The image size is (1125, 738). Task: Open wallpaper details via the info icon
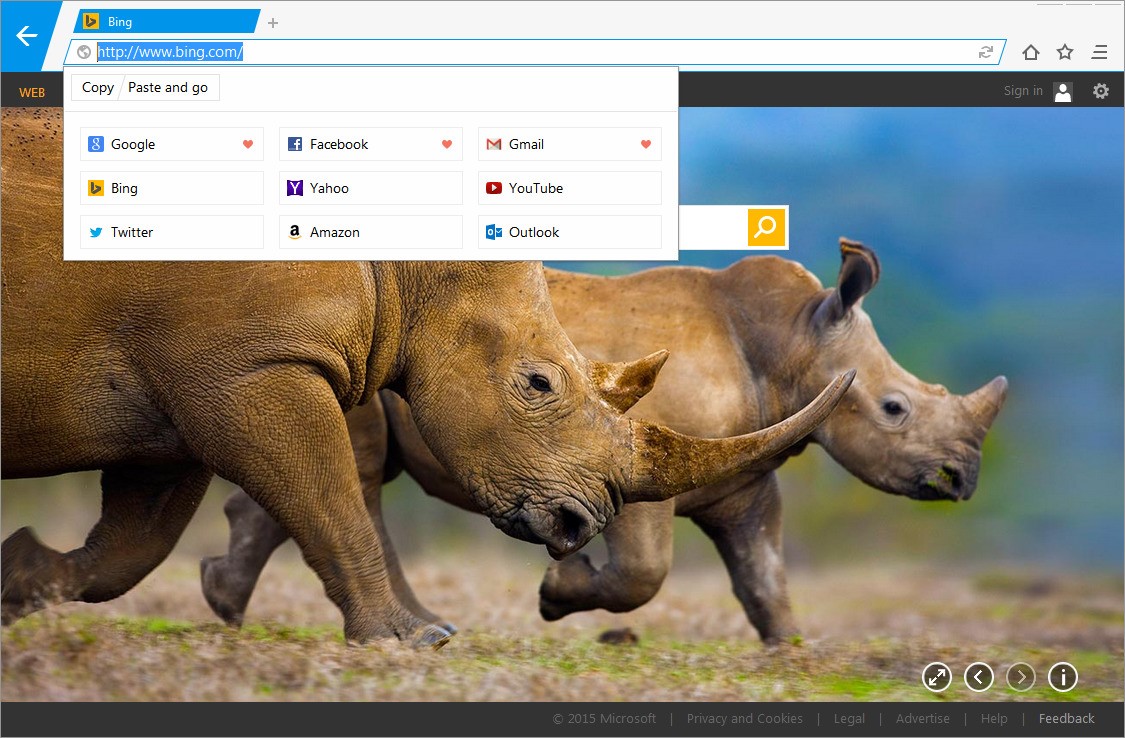coord(1062,677)
